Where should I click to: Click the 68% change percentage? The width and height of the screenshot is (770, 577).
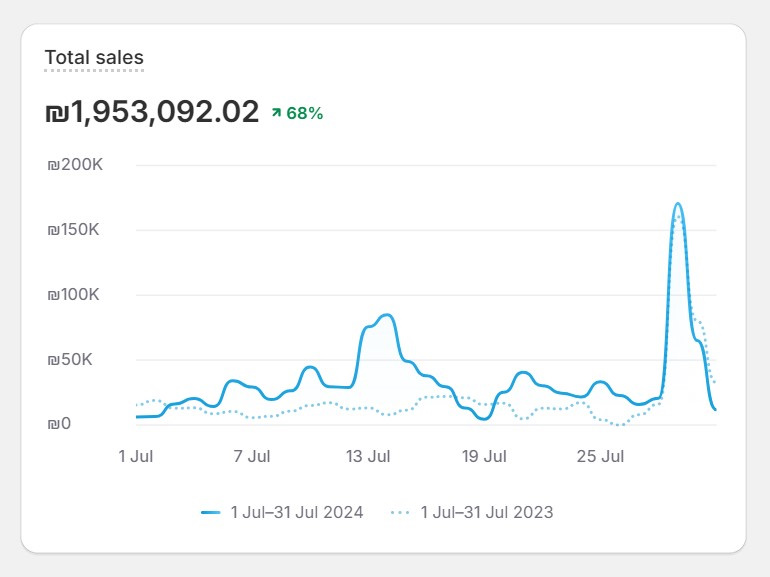tap(304, 113)
